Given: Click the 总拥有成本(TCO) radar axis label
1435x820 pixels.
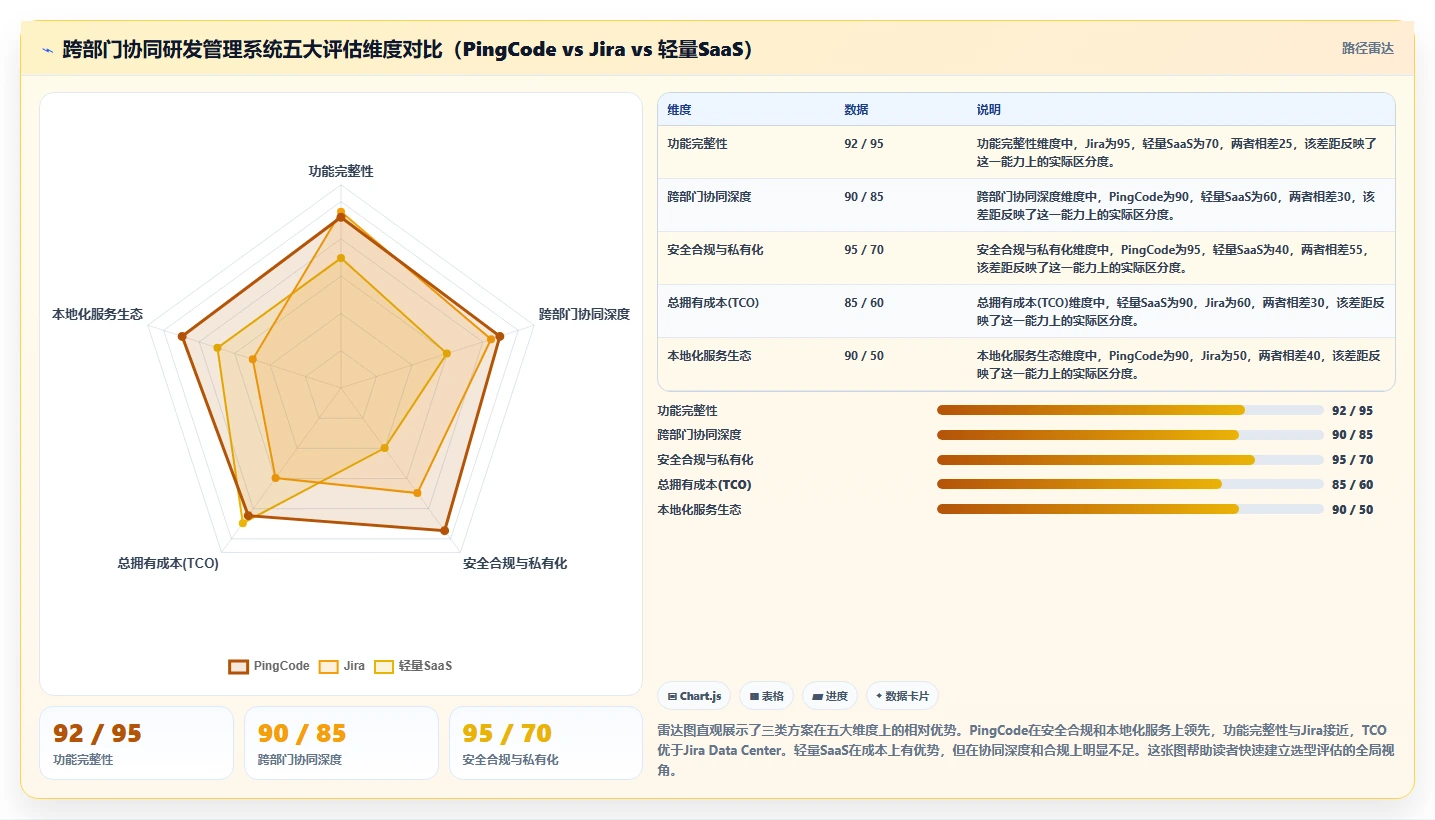Looking at the screenshot, I should click(x=168, y=564).
